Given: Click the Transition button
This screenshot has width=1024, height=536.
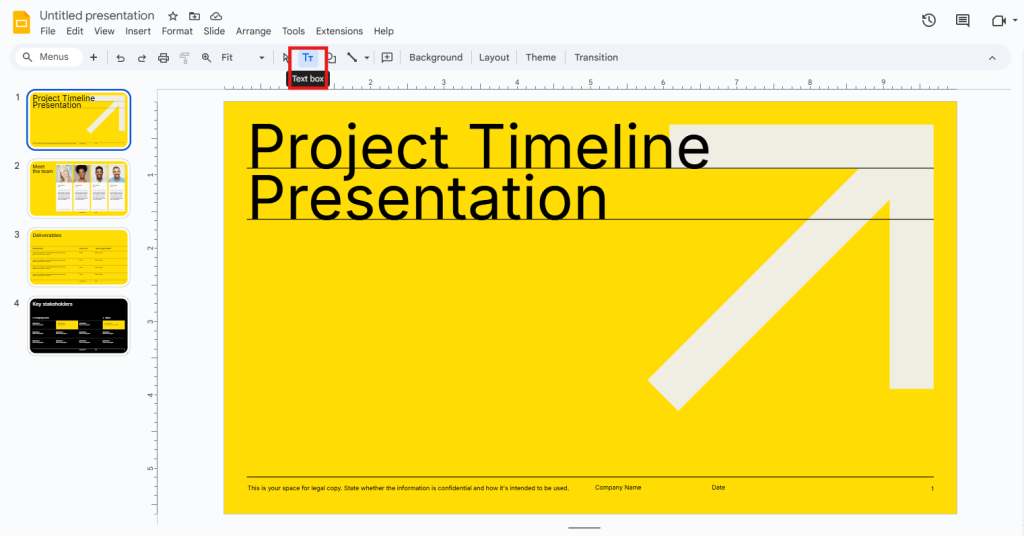Looking at the screenshot, I should [x=596, y=58].
